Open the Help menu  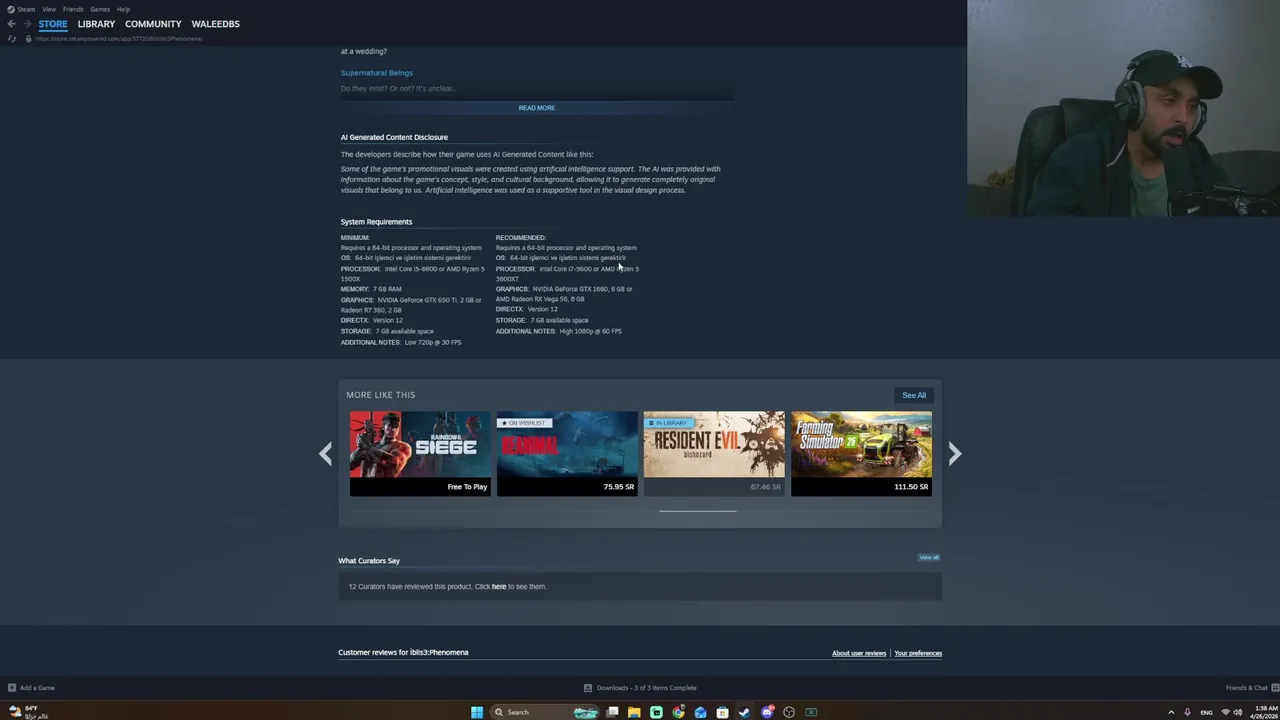123,9
